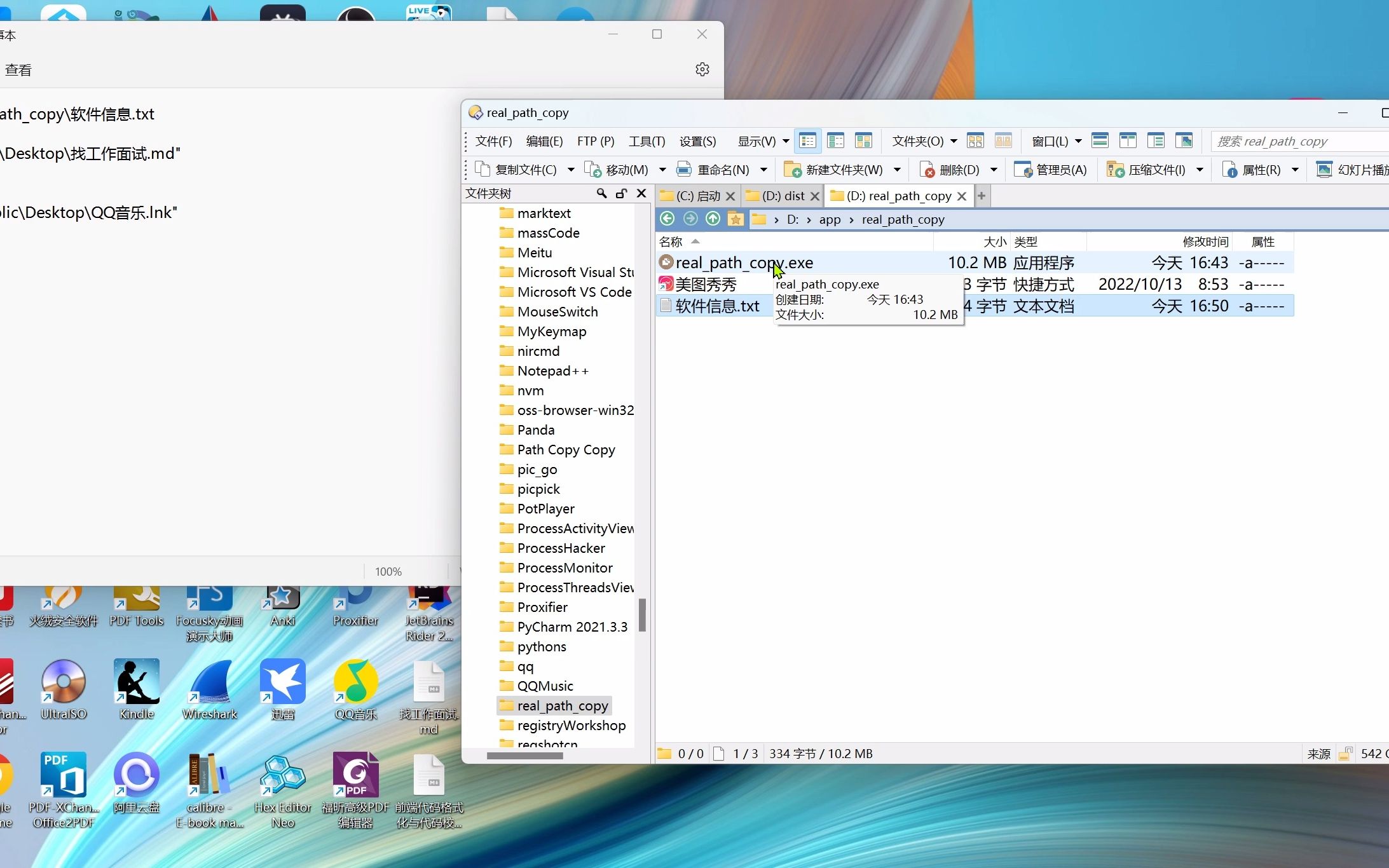The image size is (1389, 868).
Task: Click the Back navigation arrow icon
Action: [x=667, y=219]
